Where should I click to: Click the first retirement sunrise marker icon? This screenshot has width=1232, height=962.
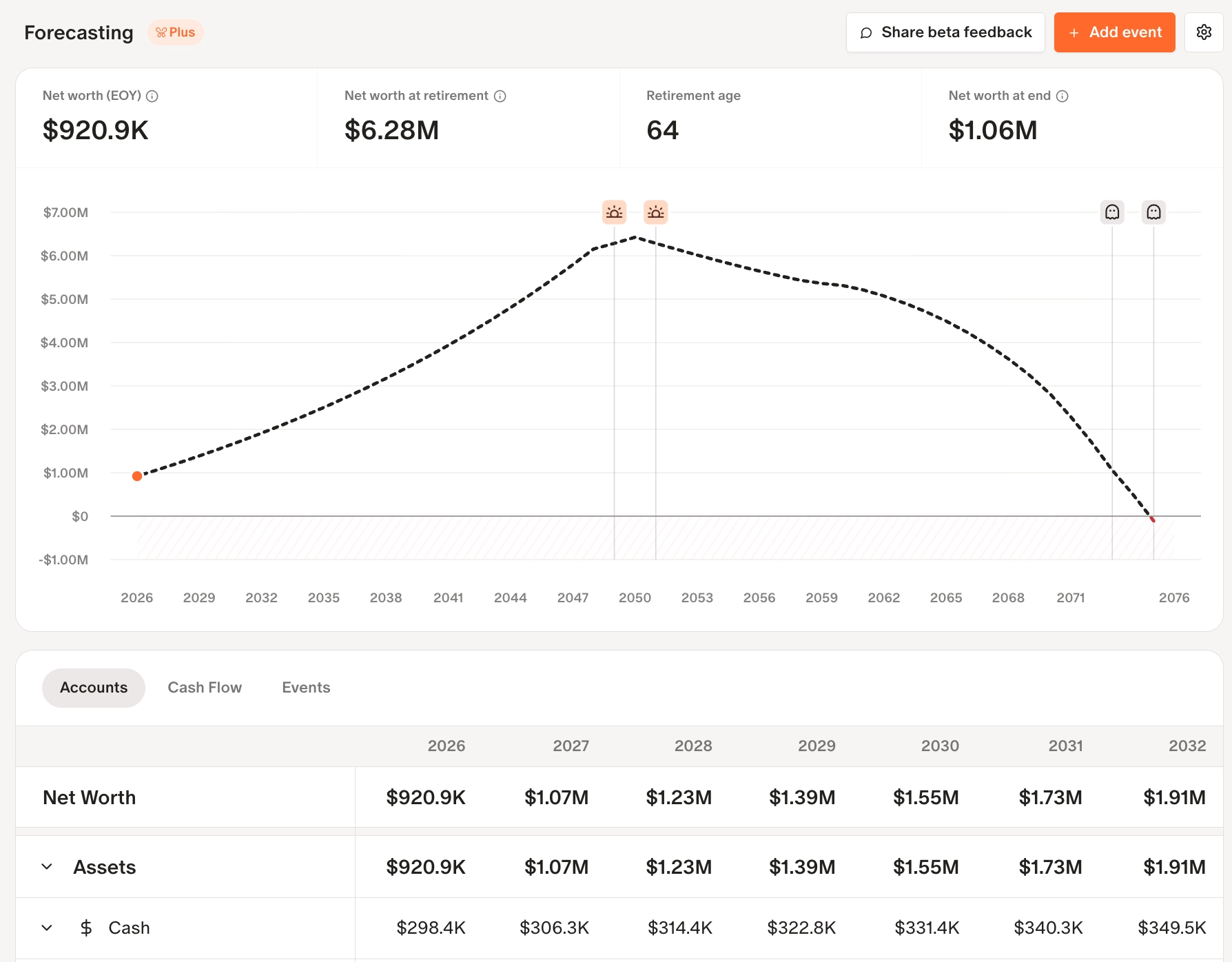tap(614, 212)
